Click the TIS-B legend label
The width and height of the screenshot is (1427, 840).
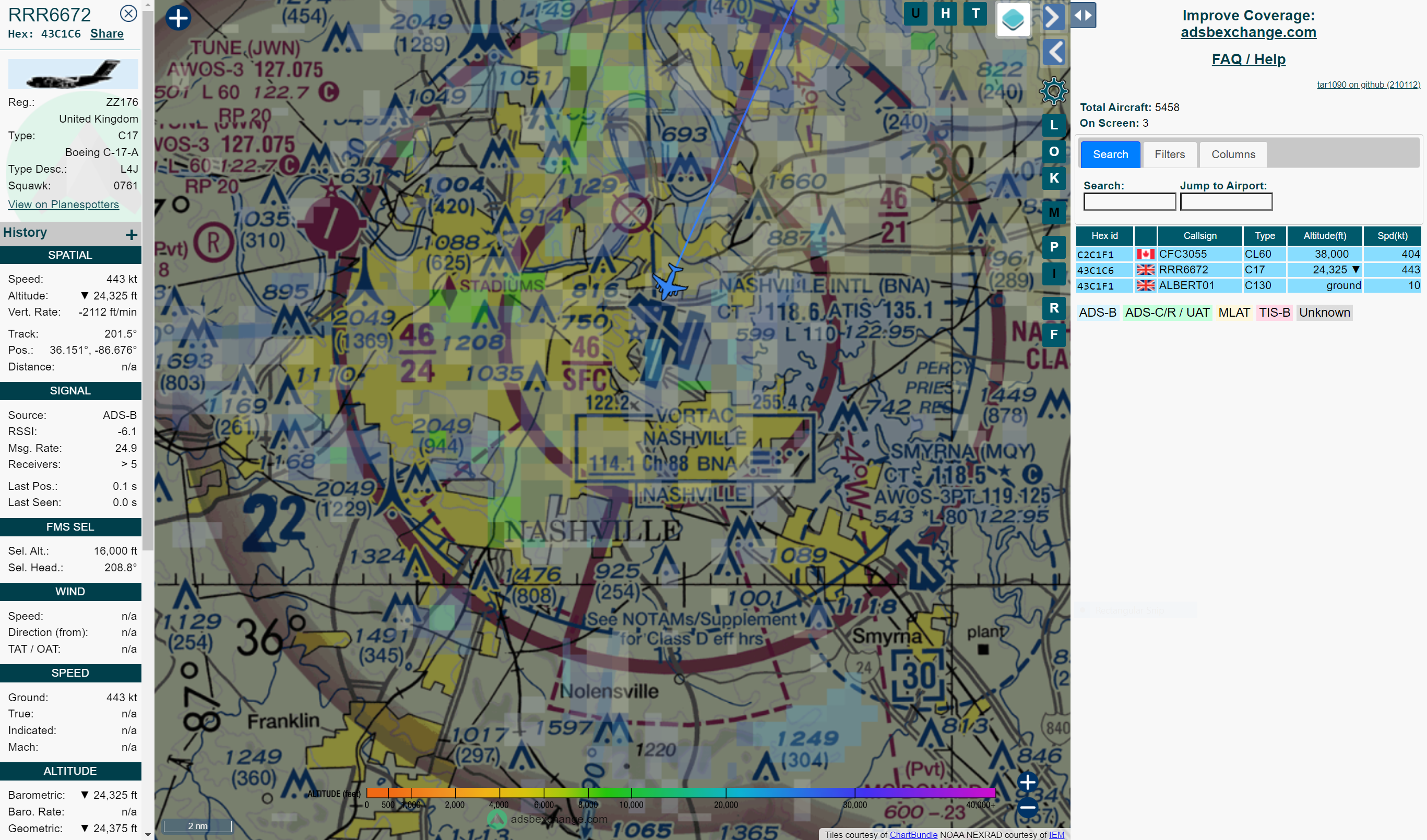[x=1274, y=313]
